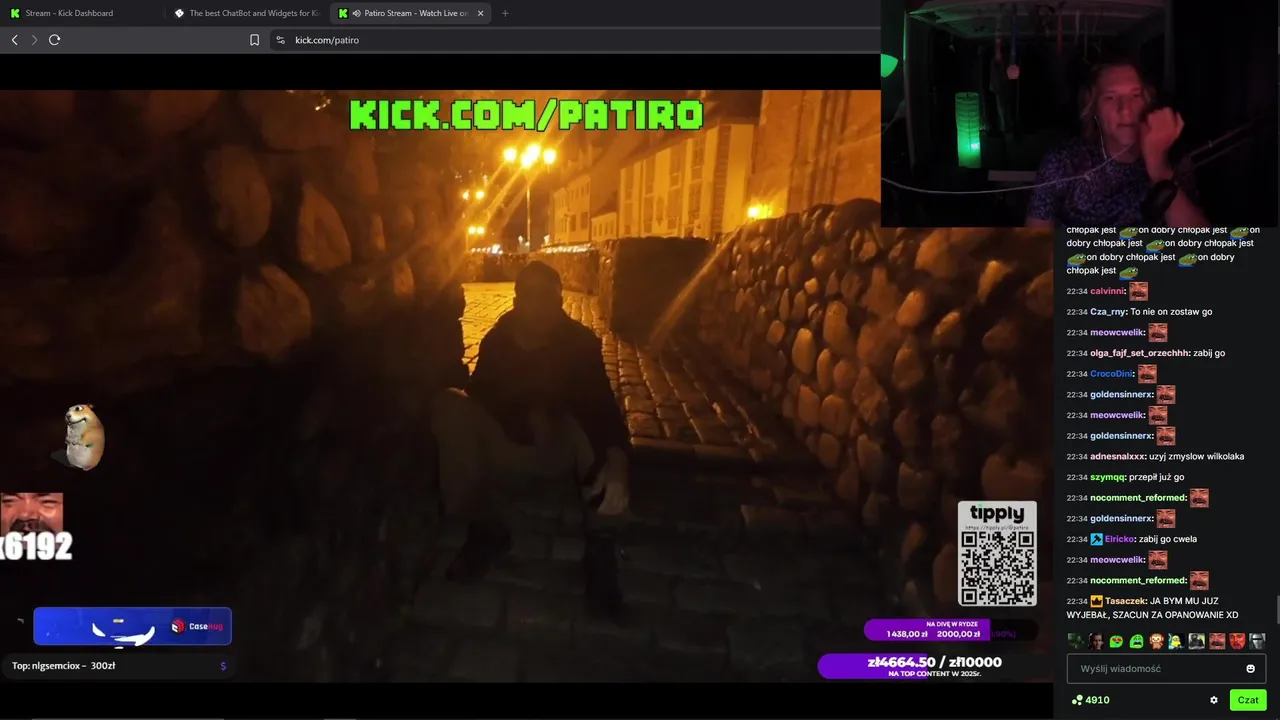Viewport: 1280px width, 720px height.
Task: Open a new browser tab
Action: pos(505,13)
